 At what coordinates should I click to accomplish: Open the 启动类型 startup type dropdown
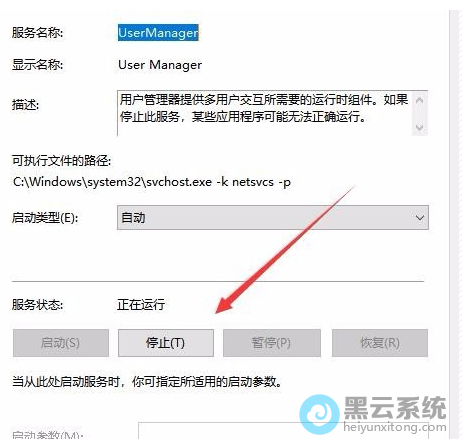point(273,218)
